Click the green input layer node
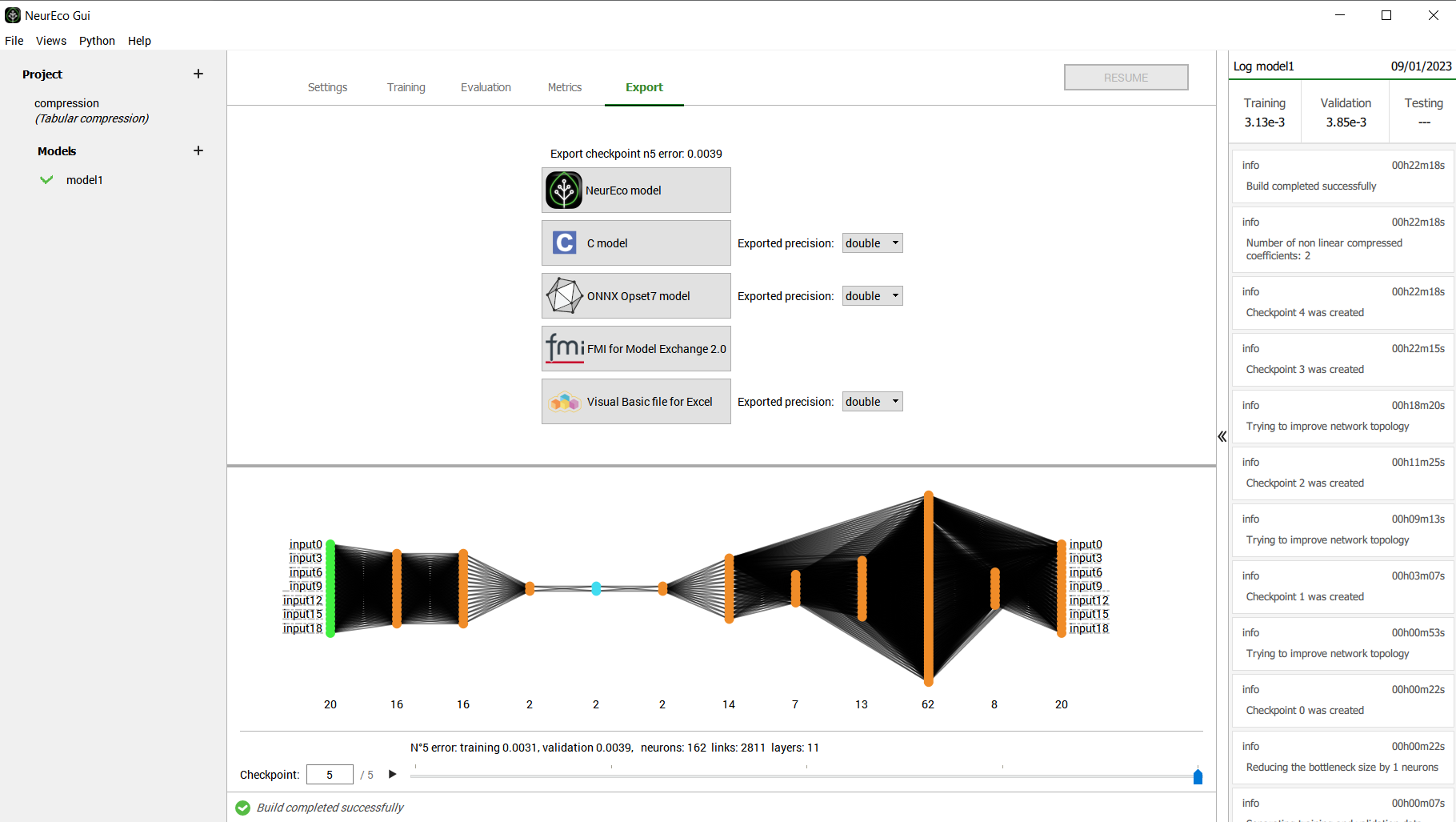 [330, 588]
